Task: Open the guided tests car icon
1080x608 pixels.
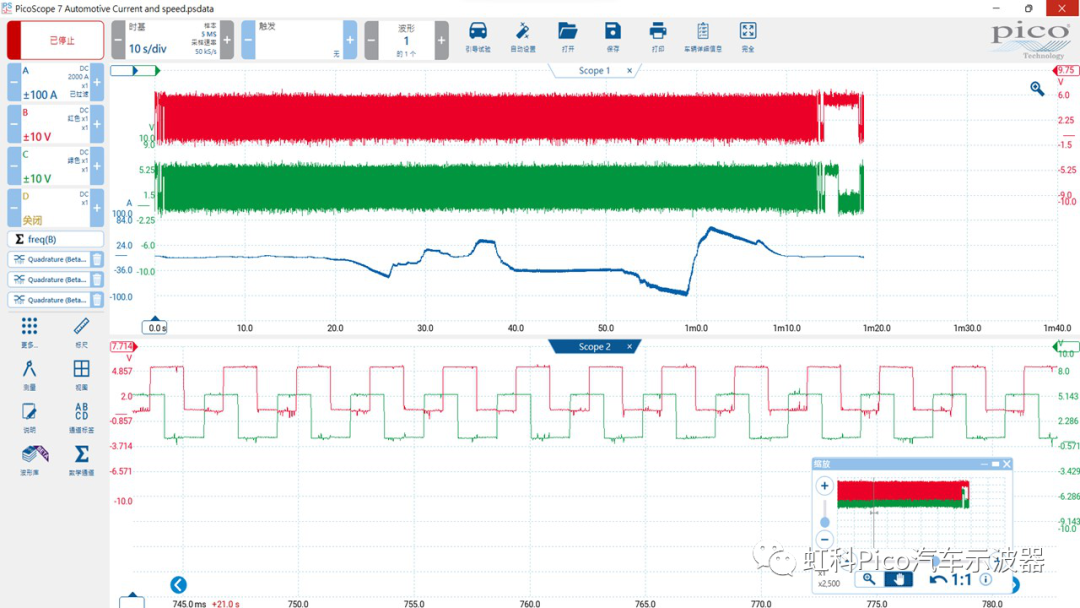Action: [x=478, y=37]
